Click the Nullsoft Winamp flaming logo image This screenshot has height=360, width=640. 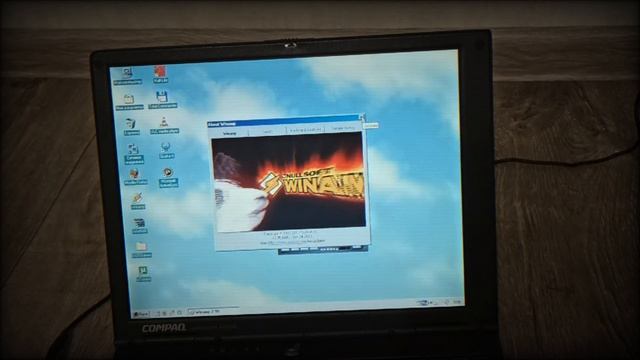[x=288, y=182]
